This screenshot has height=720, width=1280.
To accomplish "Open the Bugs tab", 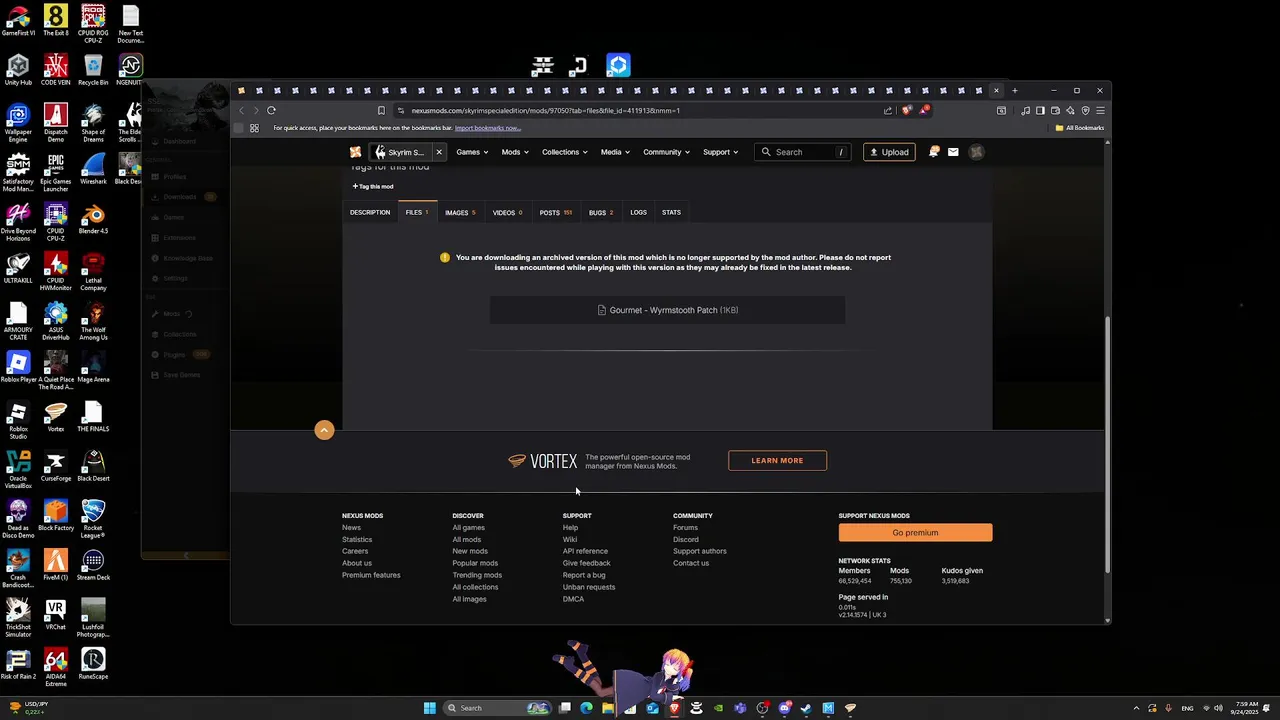I will point(601,212).
